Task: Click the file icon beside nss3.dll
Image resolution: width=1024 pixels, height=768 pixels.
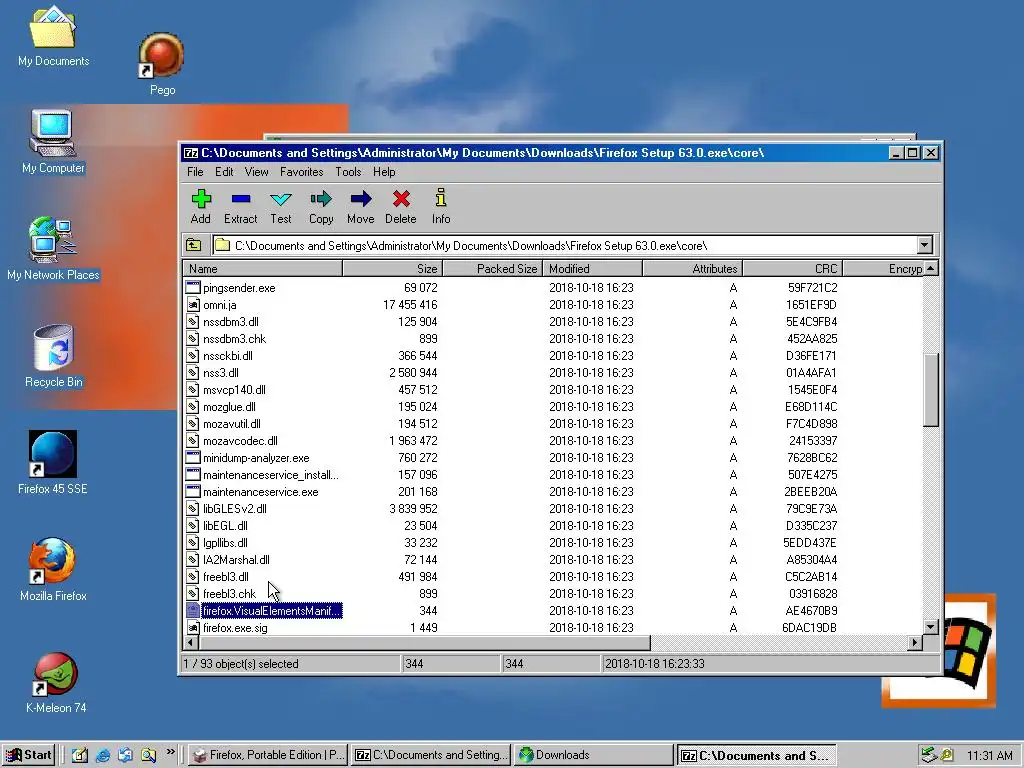Action: [x=193, y=372]
